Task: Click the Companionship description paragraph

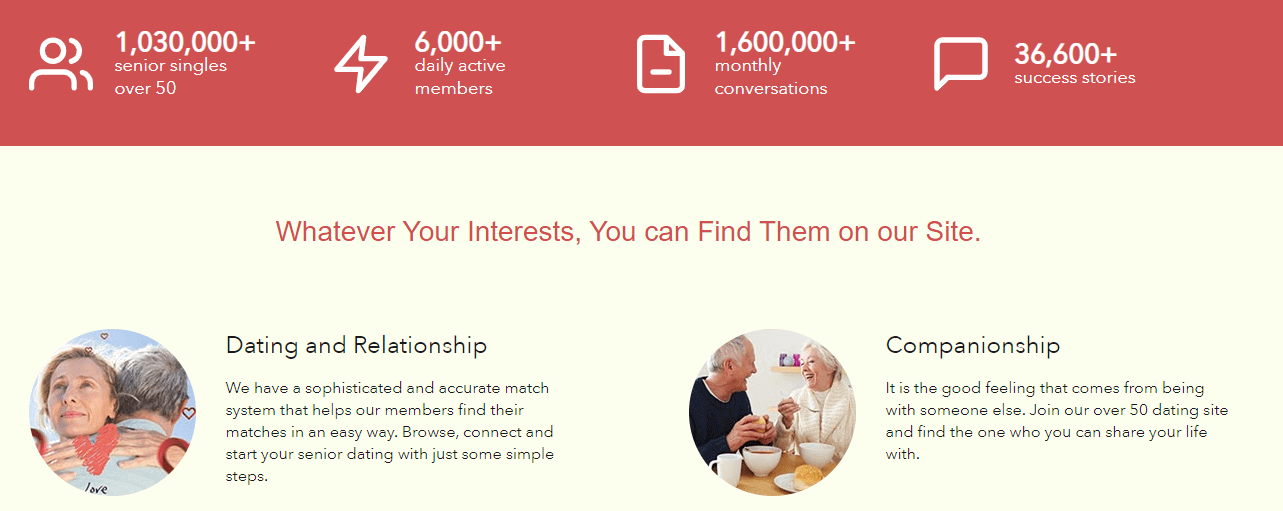Action: [1057, 420]
